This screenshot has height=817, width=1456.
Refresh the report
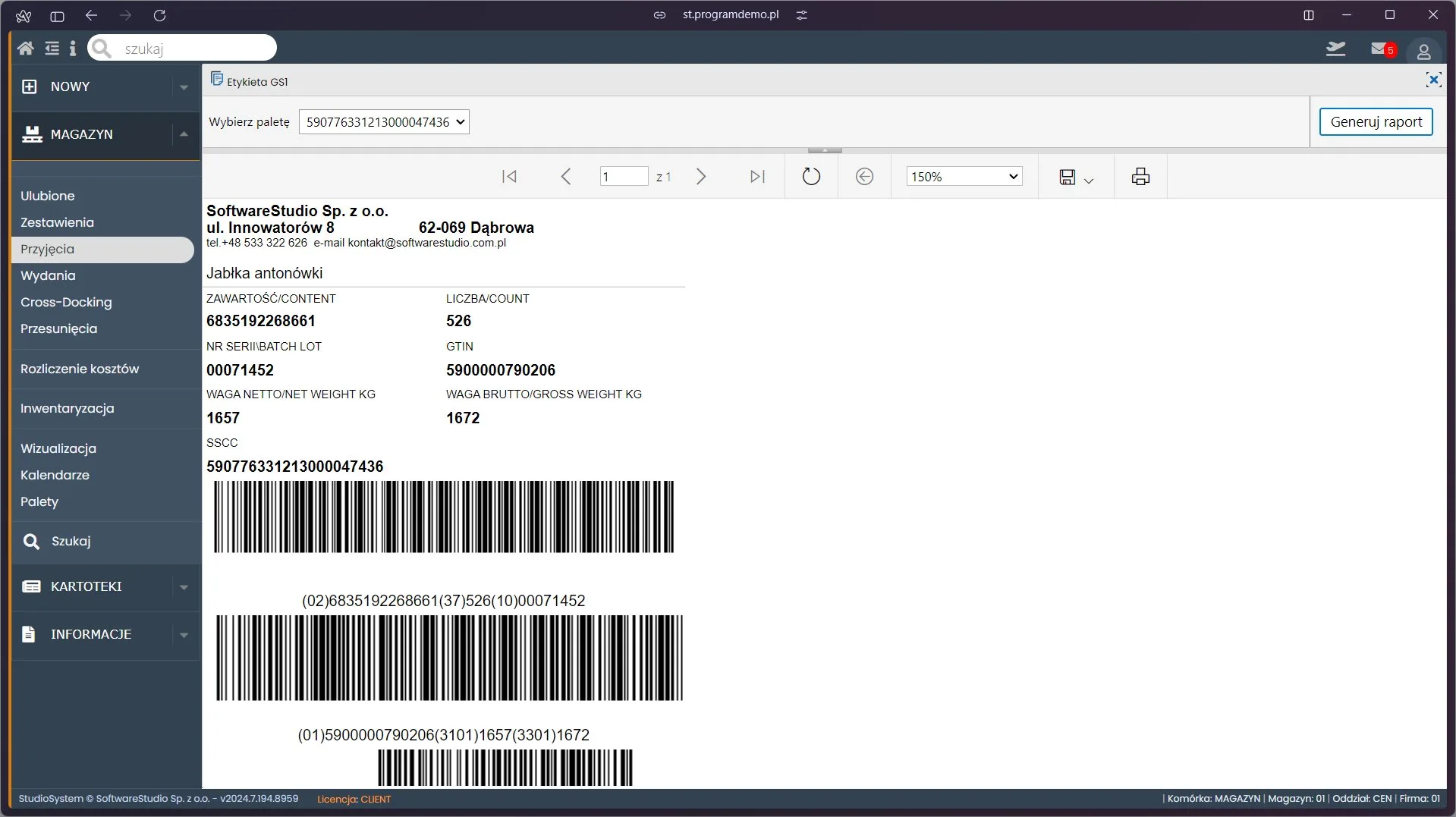tap(811, 177)
